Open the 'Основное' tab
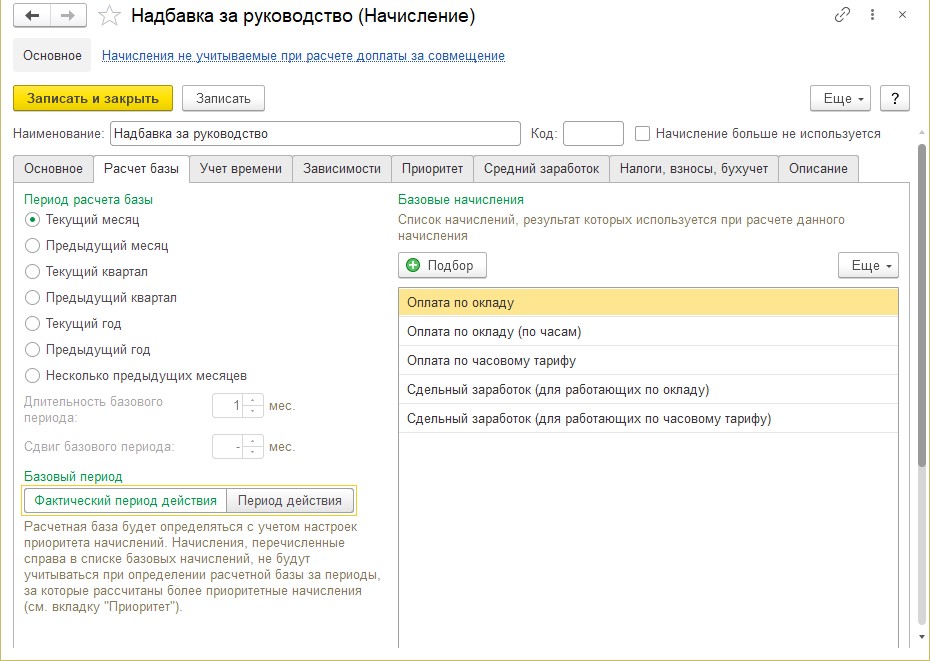This screenshot has width=930, height=661. click(53, 169)
